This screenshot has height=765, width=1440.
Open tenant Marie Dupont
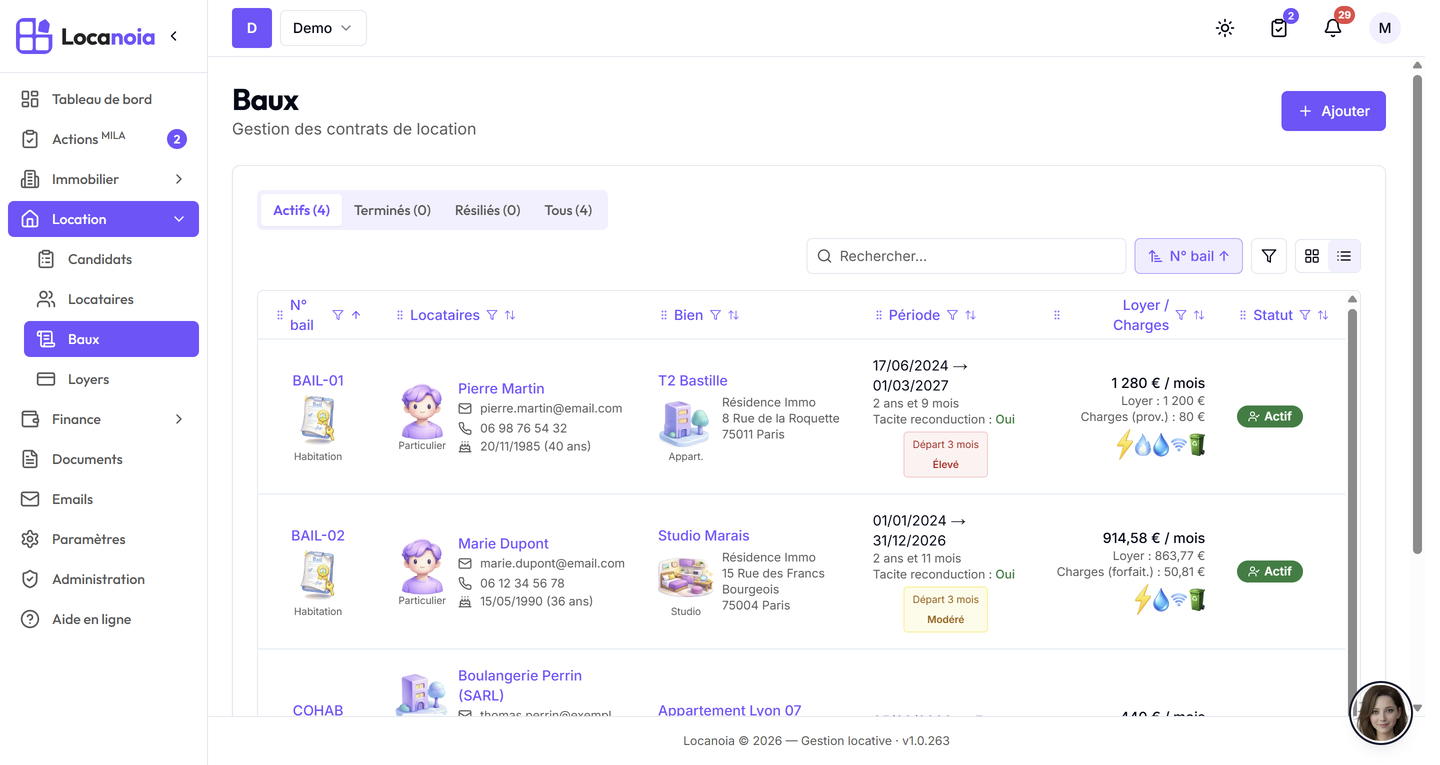(x=503, y=543)
